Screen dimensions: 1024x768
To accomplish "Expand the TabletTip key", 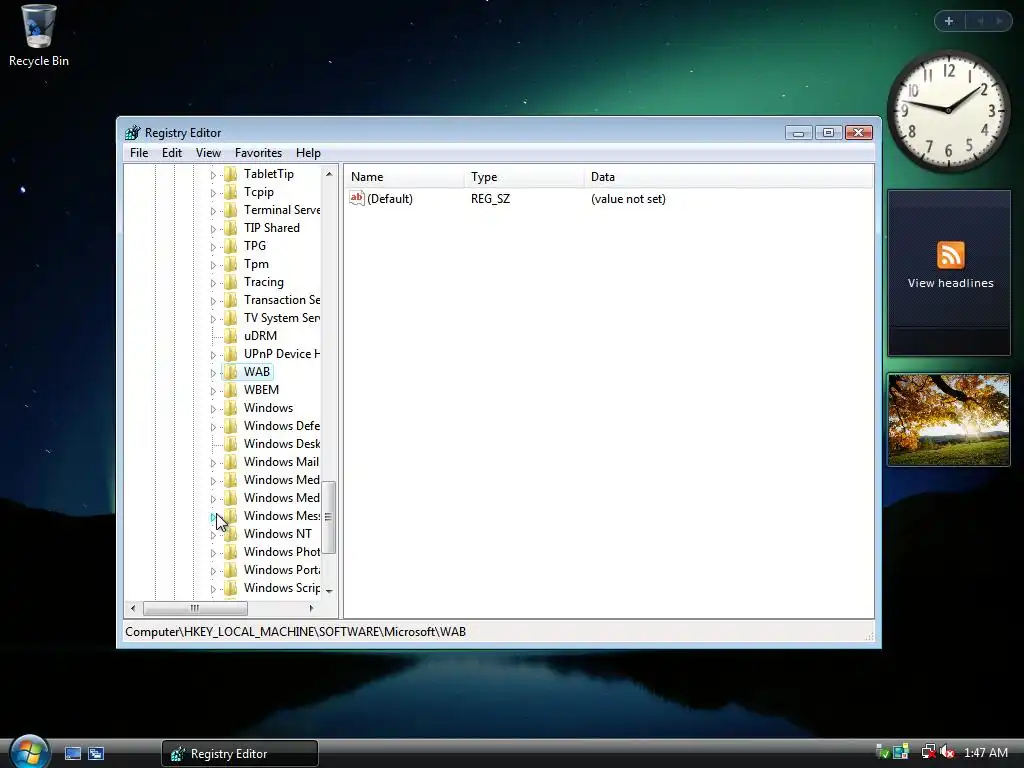I will point(213,175).
